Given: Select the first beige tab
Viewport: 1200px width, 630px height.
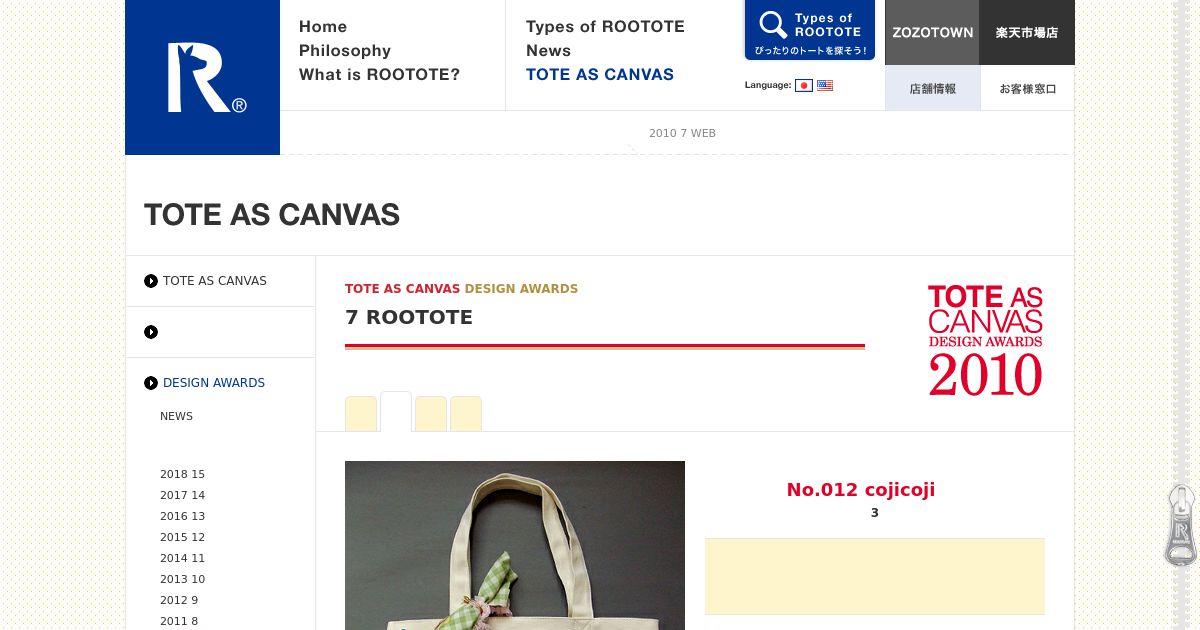Looking at the screenshot, I should pos(361,414).
